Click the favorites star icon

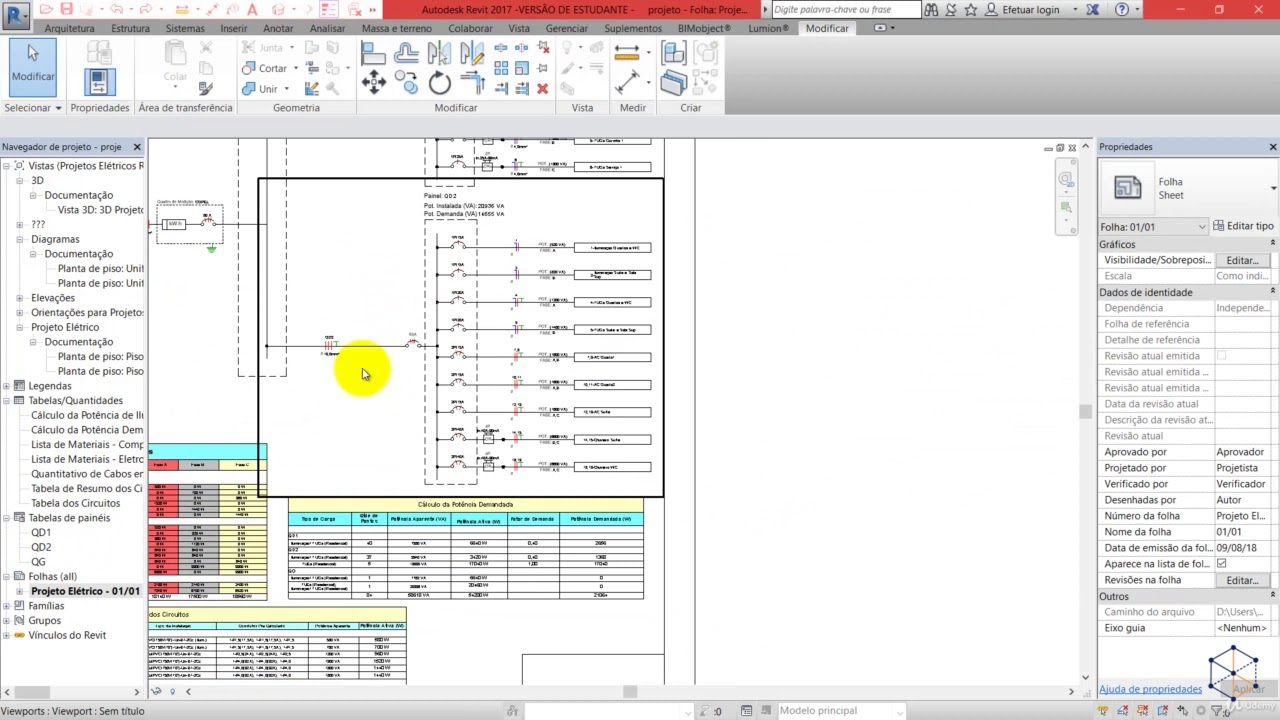click(971, 9)
